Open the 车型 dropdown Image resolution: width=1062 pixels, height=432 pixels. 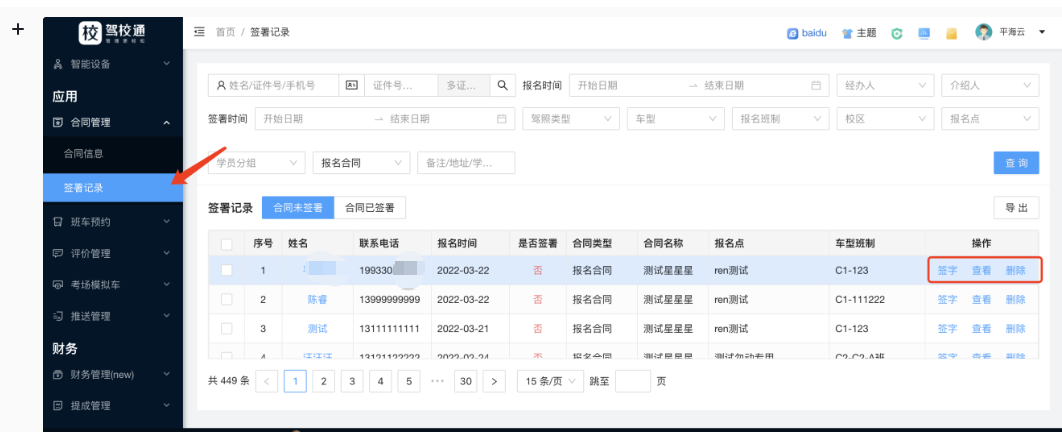coord(675,118)
